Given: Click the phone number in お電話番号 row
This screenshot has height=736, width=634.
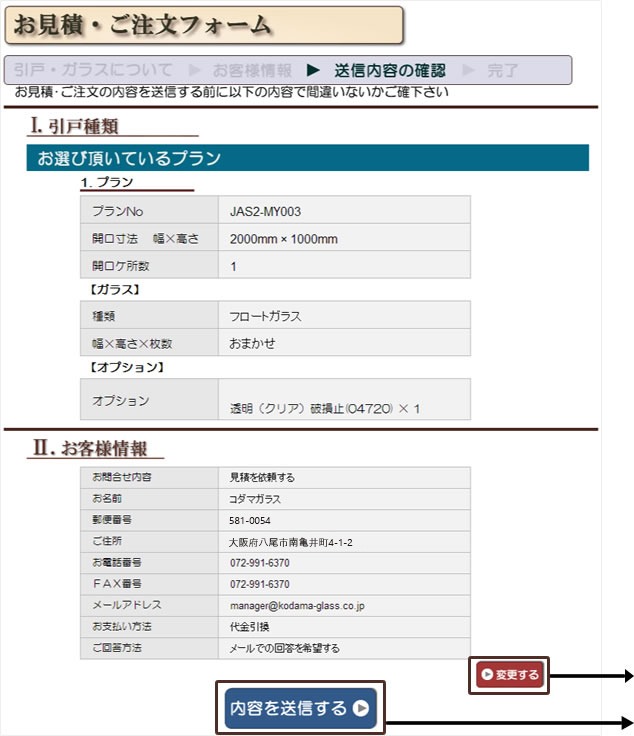Looking at the screenshot, I should click(260, 563).
